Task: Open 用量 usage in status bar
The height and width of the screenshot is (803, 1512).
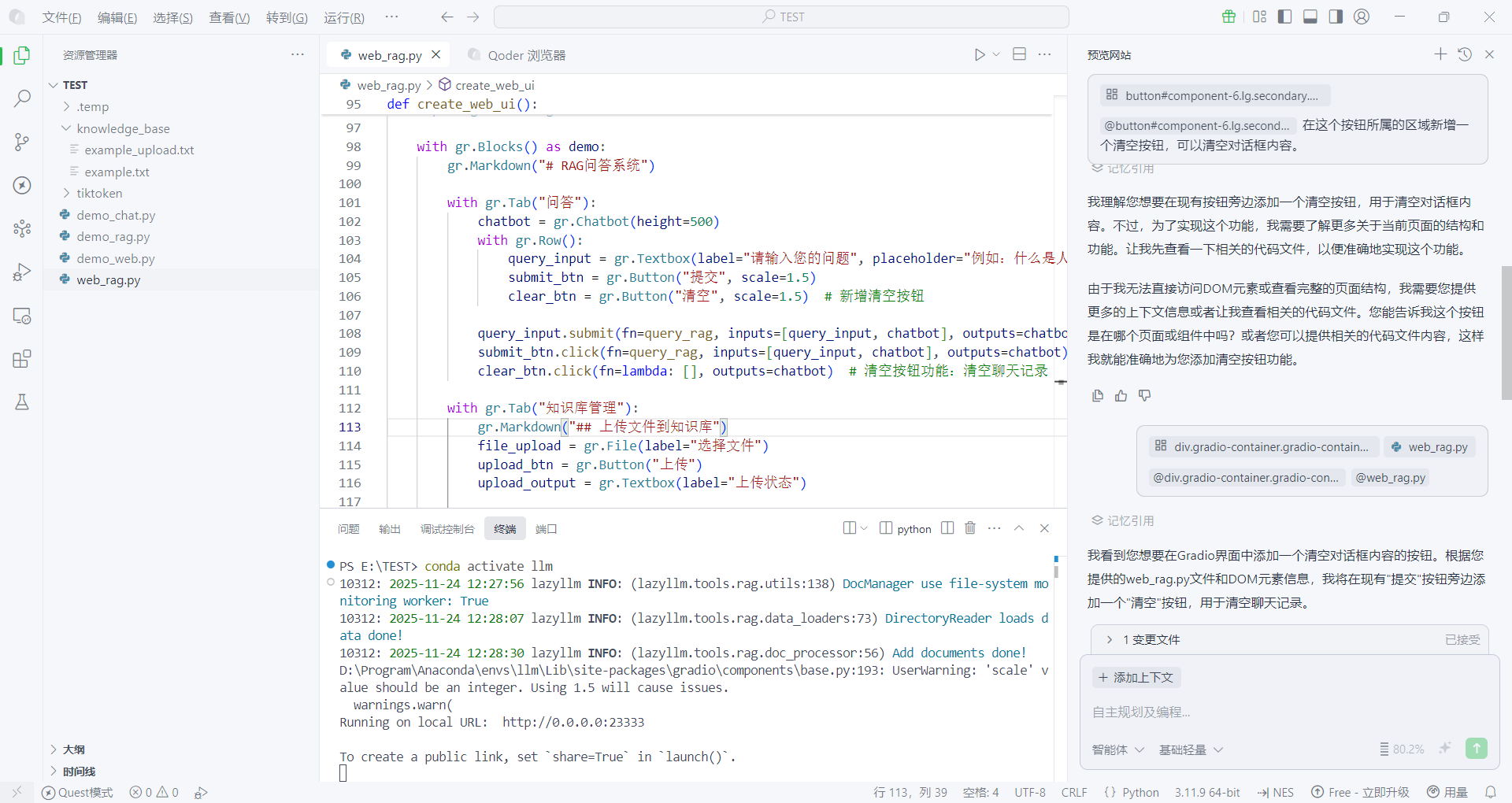Action: click(1448, 792)
